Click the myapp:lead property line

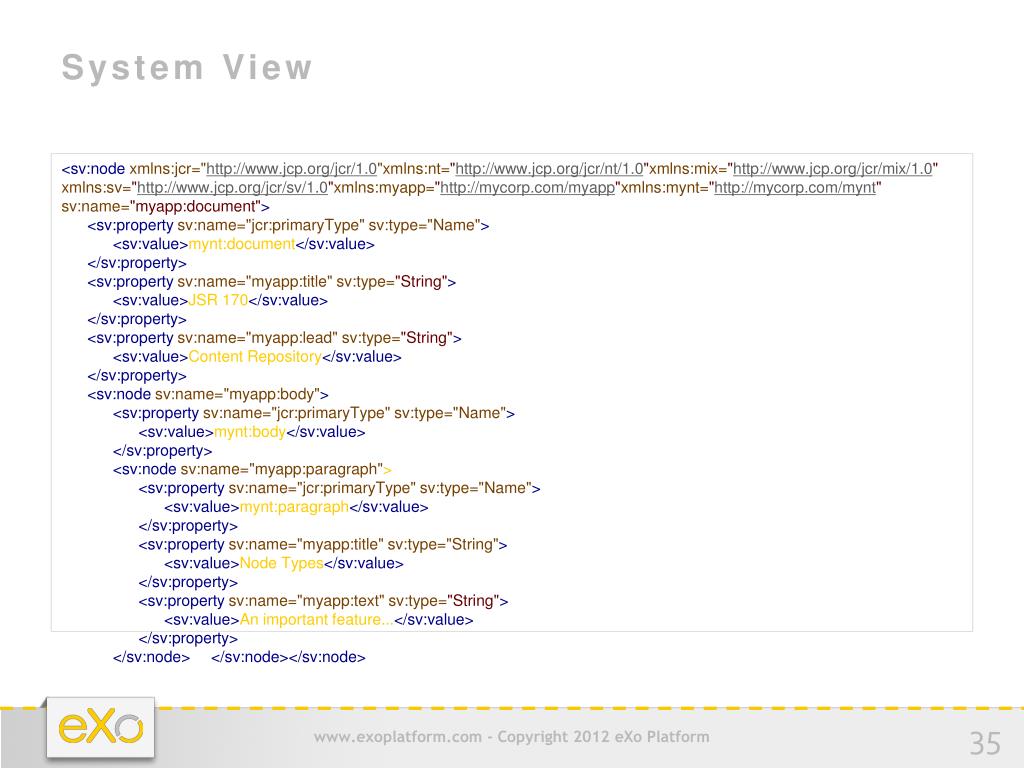pos(274,338)
